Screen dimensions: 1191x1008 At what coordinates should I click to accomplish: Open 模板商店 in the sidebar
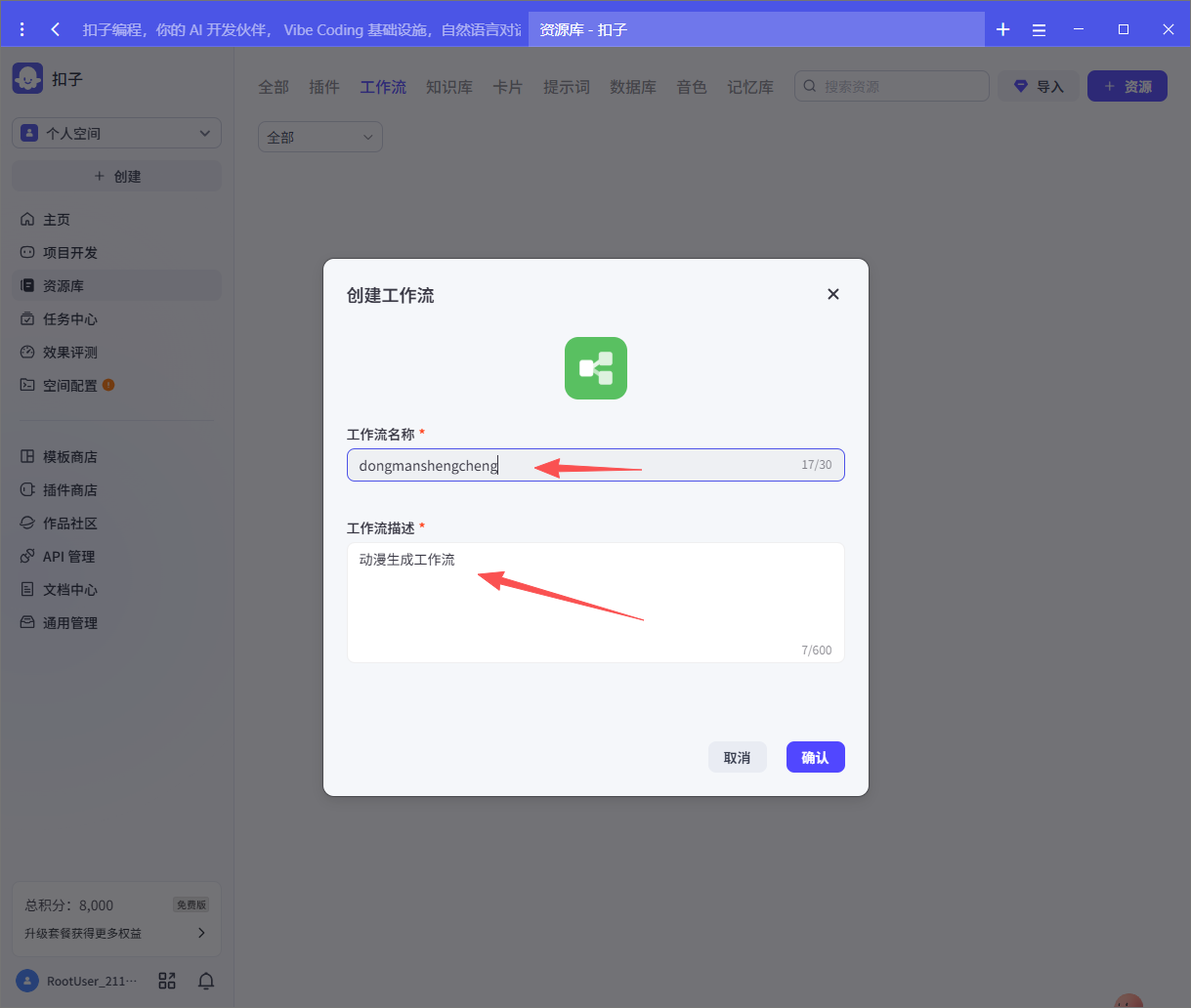69,457
